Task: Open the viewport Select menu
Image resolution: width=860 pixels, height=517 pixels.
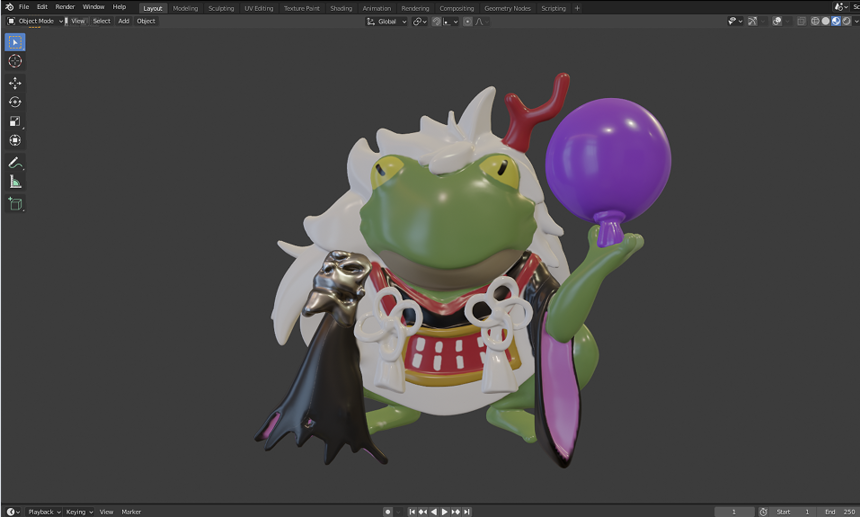Action: 101,21
